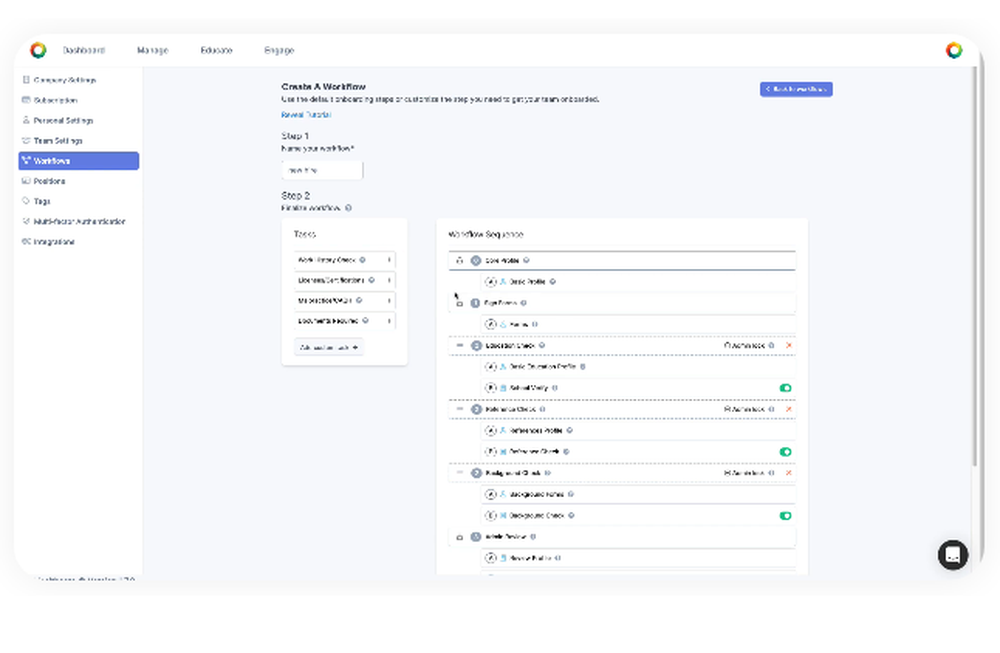This screenshot has width=1000, height=653.
Task: Click the arrow on Licenses/Cert Numbers task
Action: pos(389,280)
